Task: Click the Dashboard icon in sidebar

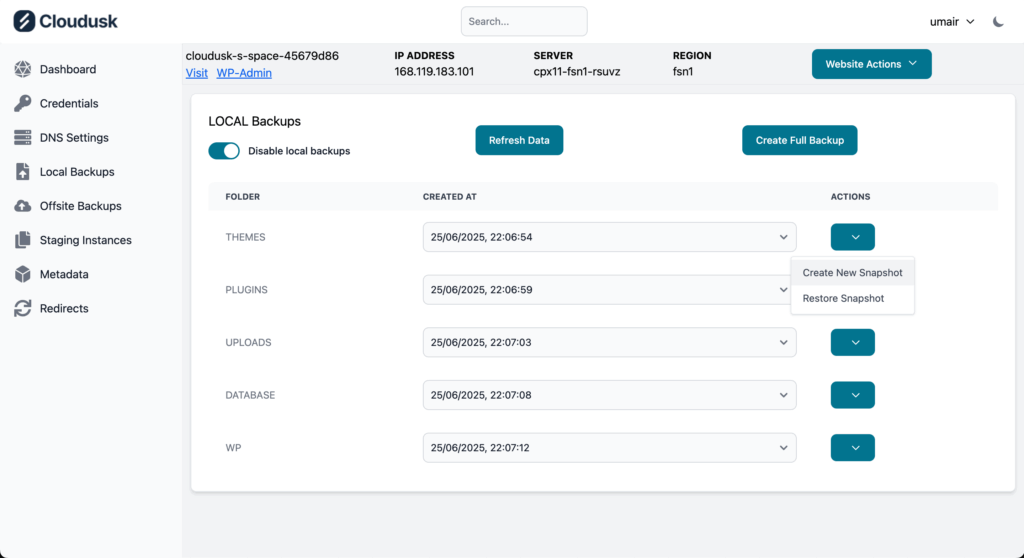Action: tap(22, 69)
